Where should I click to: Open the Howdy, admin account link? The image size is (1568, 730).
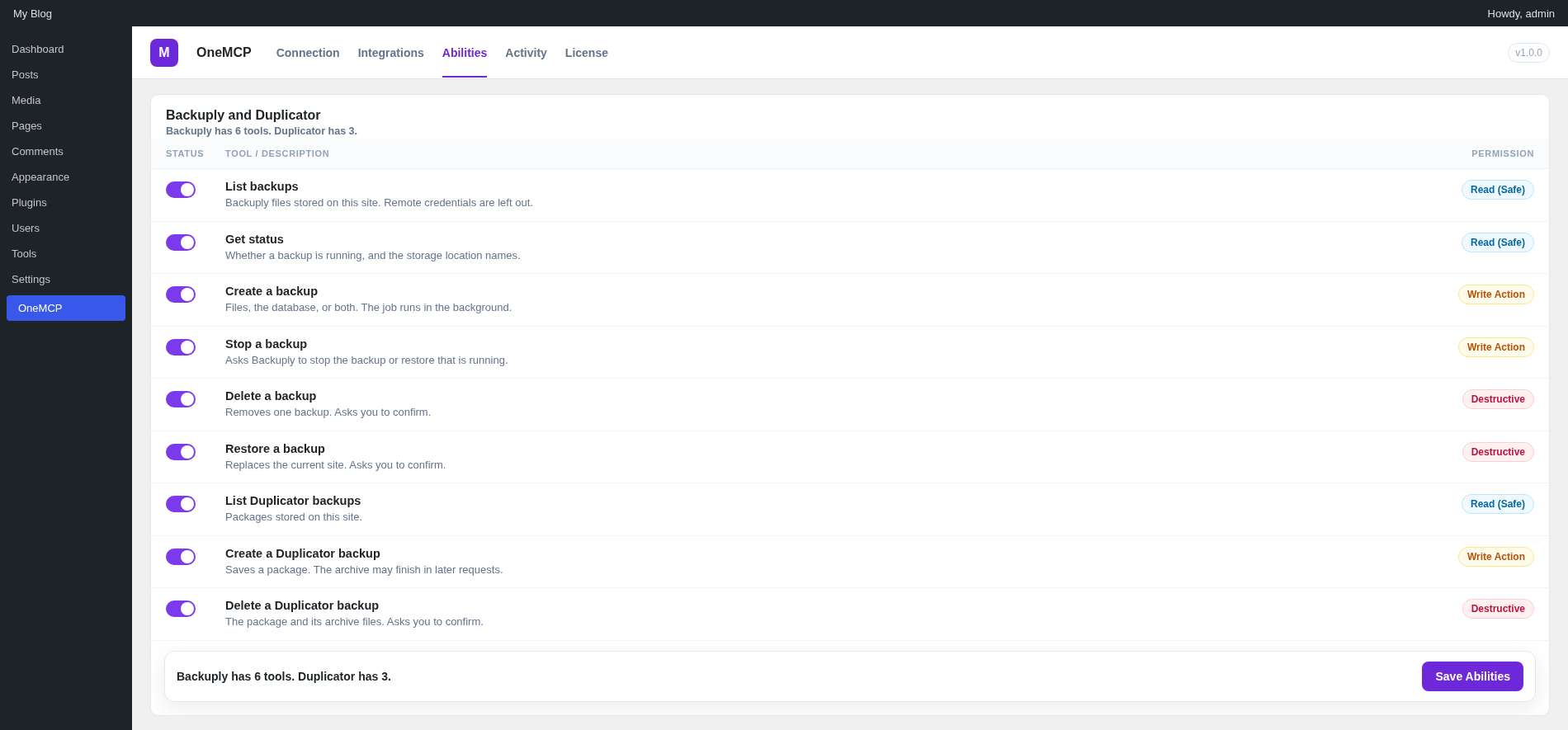[x=1521, y=13]
